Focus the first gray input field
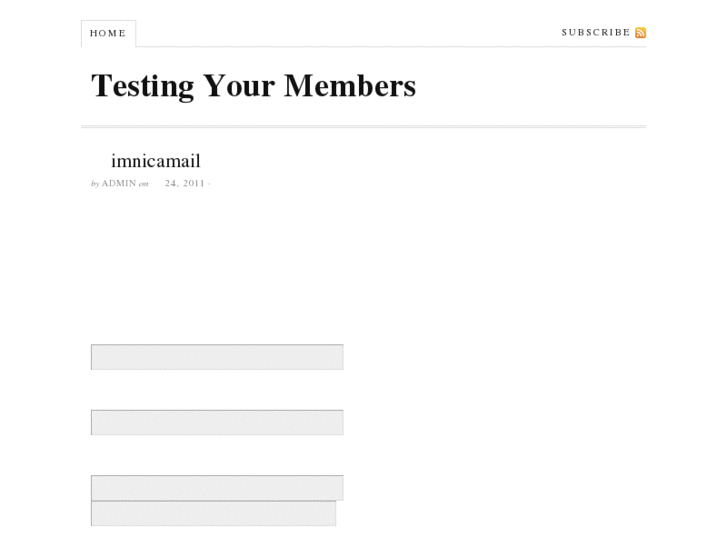The height and width of the screenshot is (545, 727). click(217, 357)
